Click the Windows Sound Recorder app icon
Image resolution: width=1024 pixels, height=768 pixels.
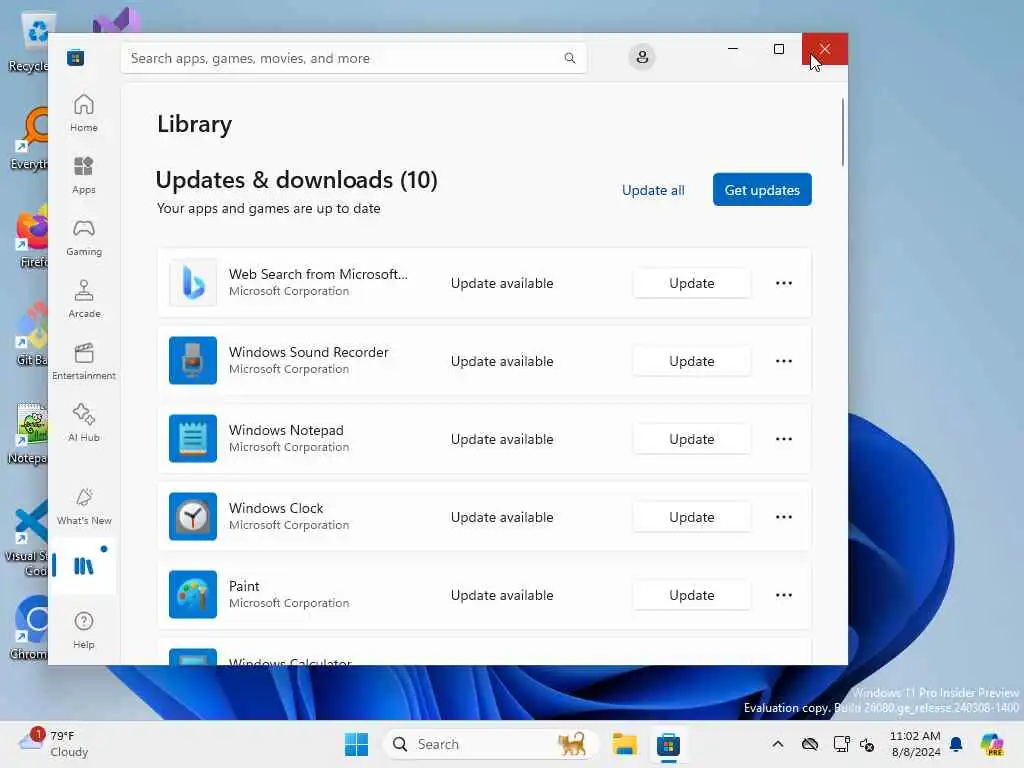(193, 360)
